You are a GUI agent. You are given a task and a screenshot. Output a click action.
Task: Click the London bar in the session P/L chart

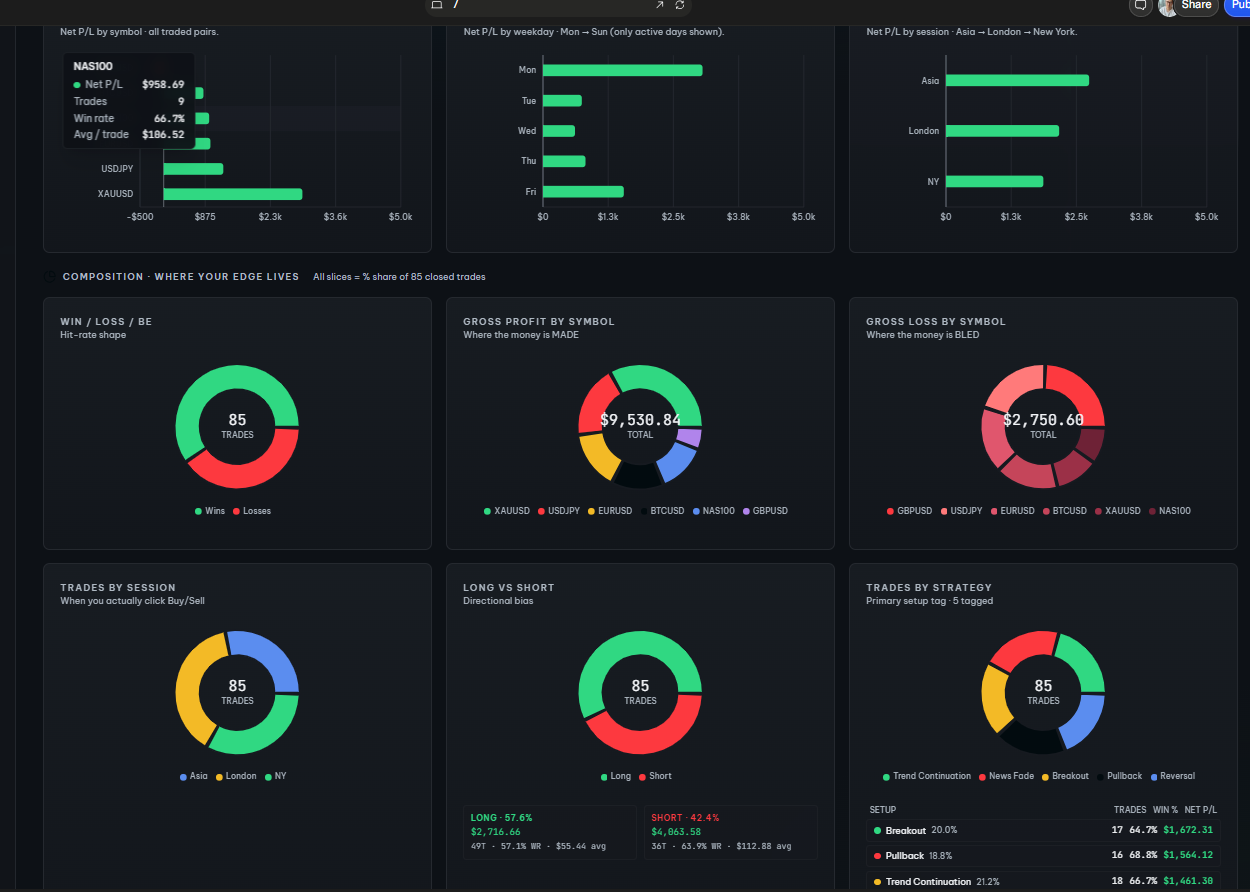[x=1002, y=131]
